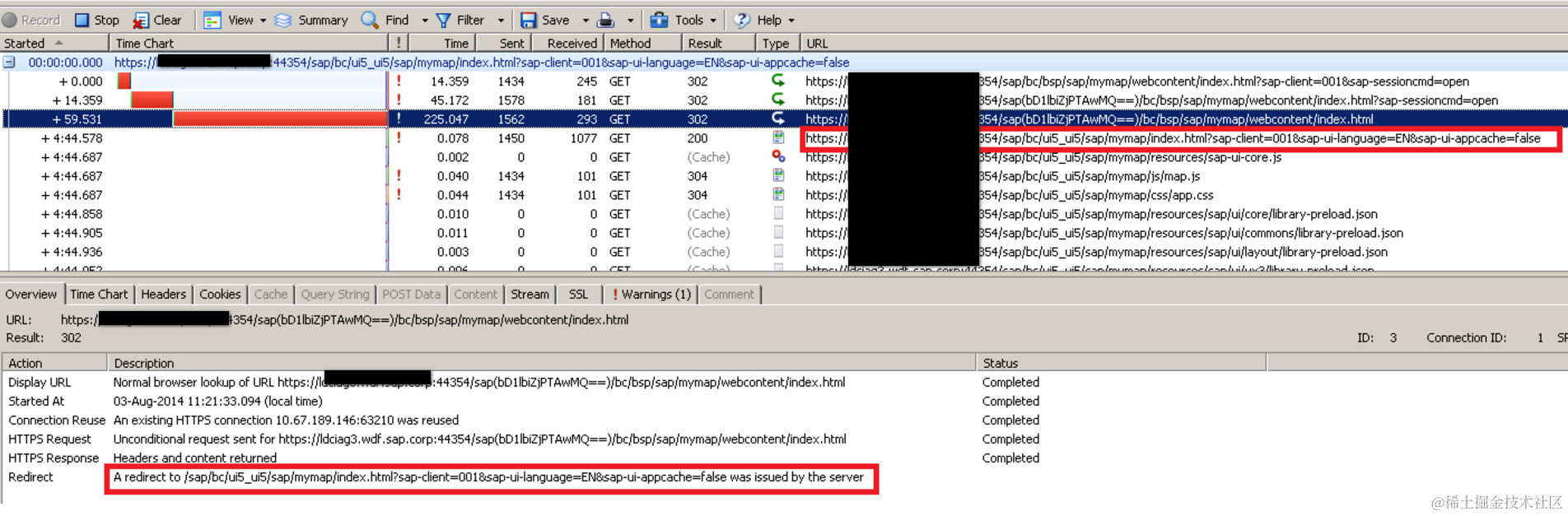1568x516 pixels.
Task: Open the Tools toolbox button
Action: tap(678, 20)
